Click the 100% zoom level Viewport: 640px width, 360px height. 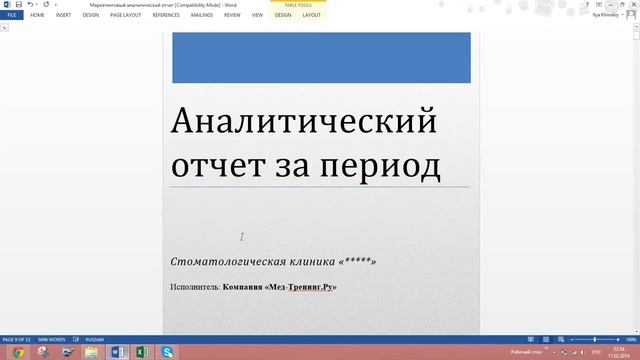pyautogui.click(x=631, y=340)
